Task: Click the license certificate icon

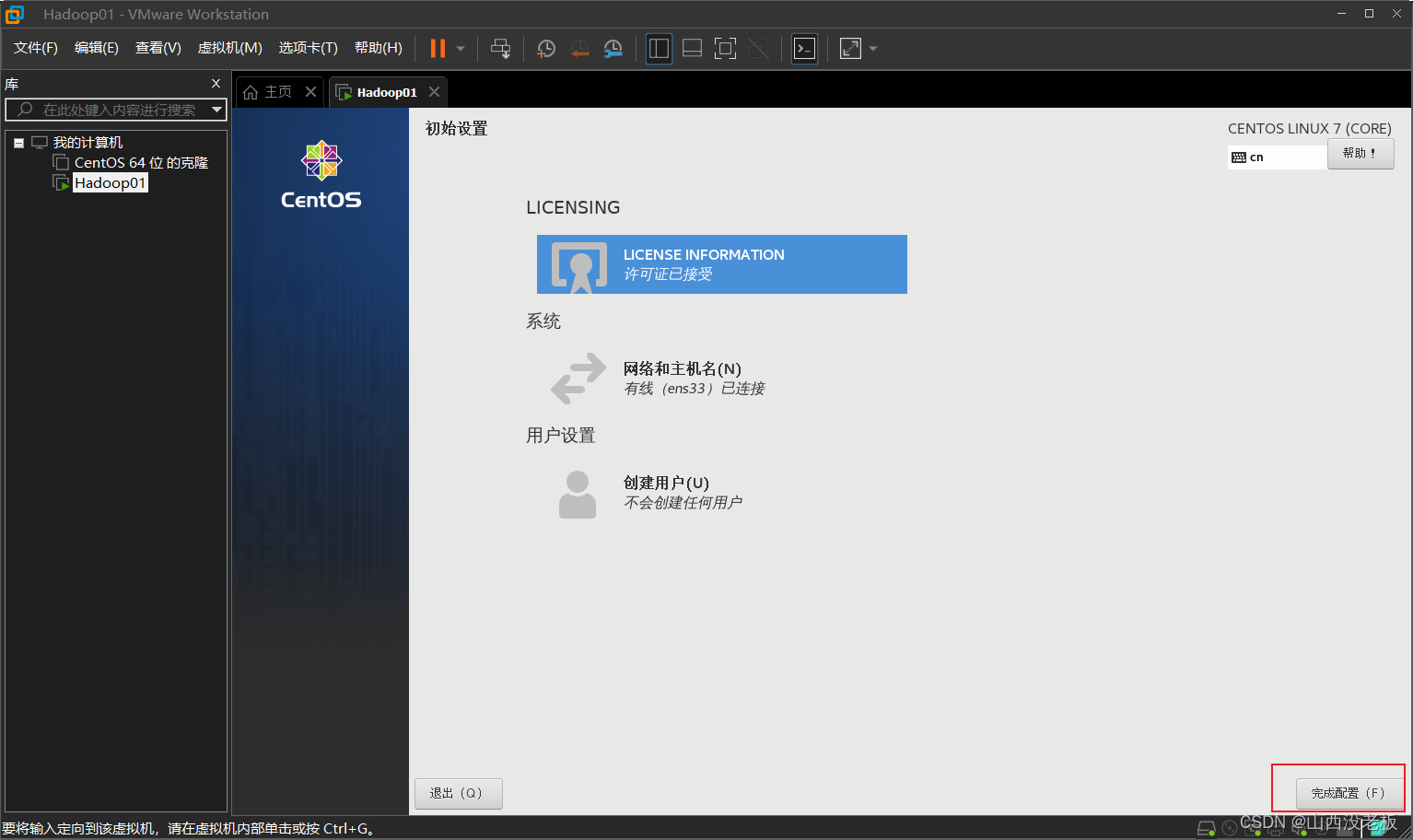Action: click(579, 267)
